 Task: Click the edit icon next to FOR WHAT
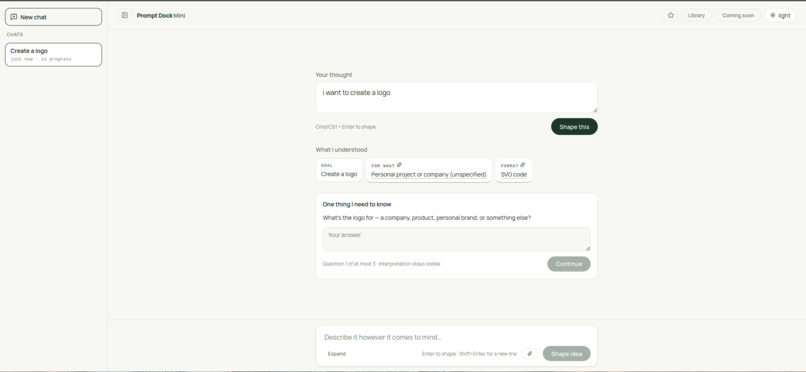pos(399,165)
